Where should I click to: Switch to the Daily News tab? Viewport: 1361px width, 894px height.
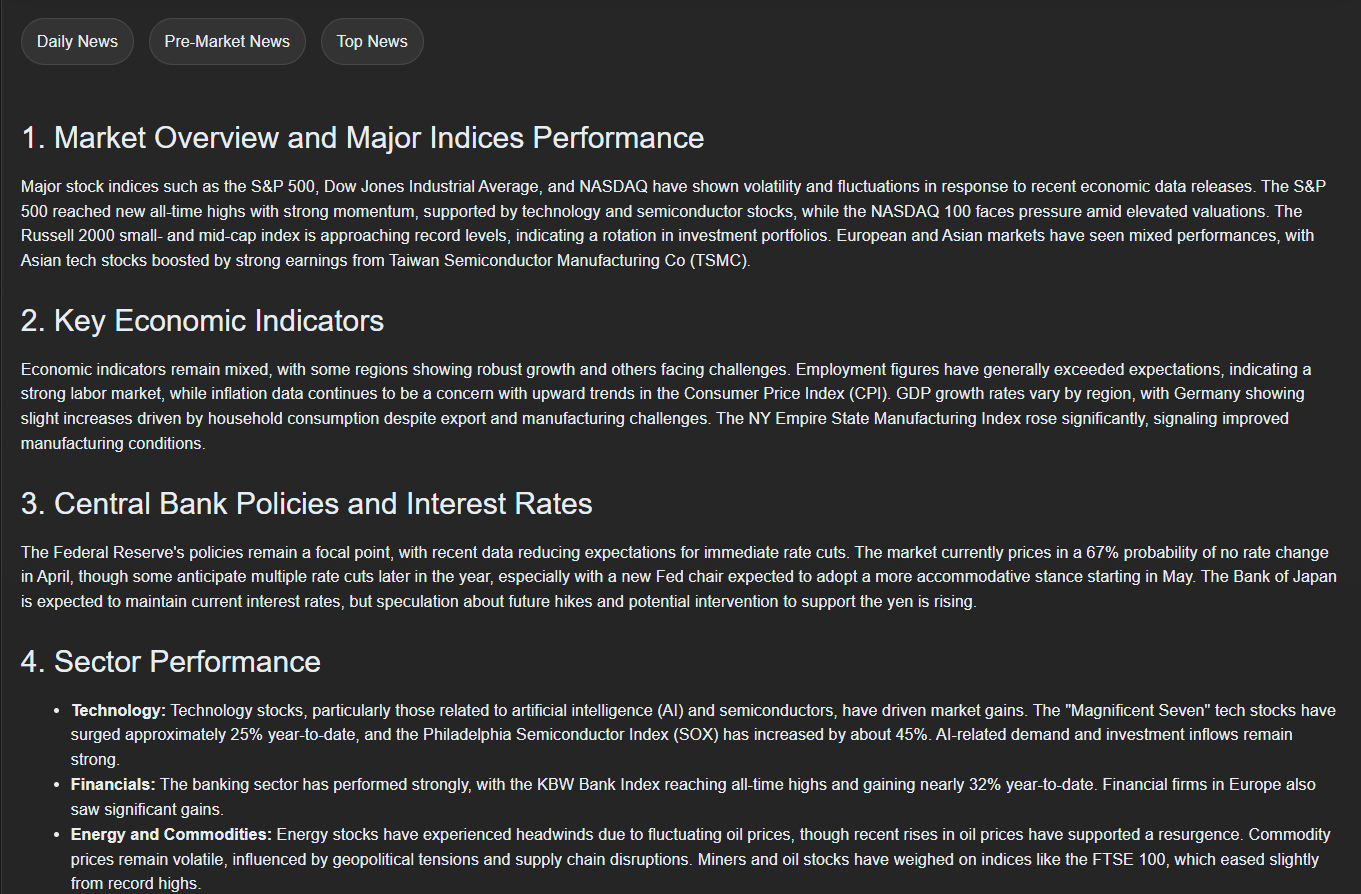(x=77, y=41)
